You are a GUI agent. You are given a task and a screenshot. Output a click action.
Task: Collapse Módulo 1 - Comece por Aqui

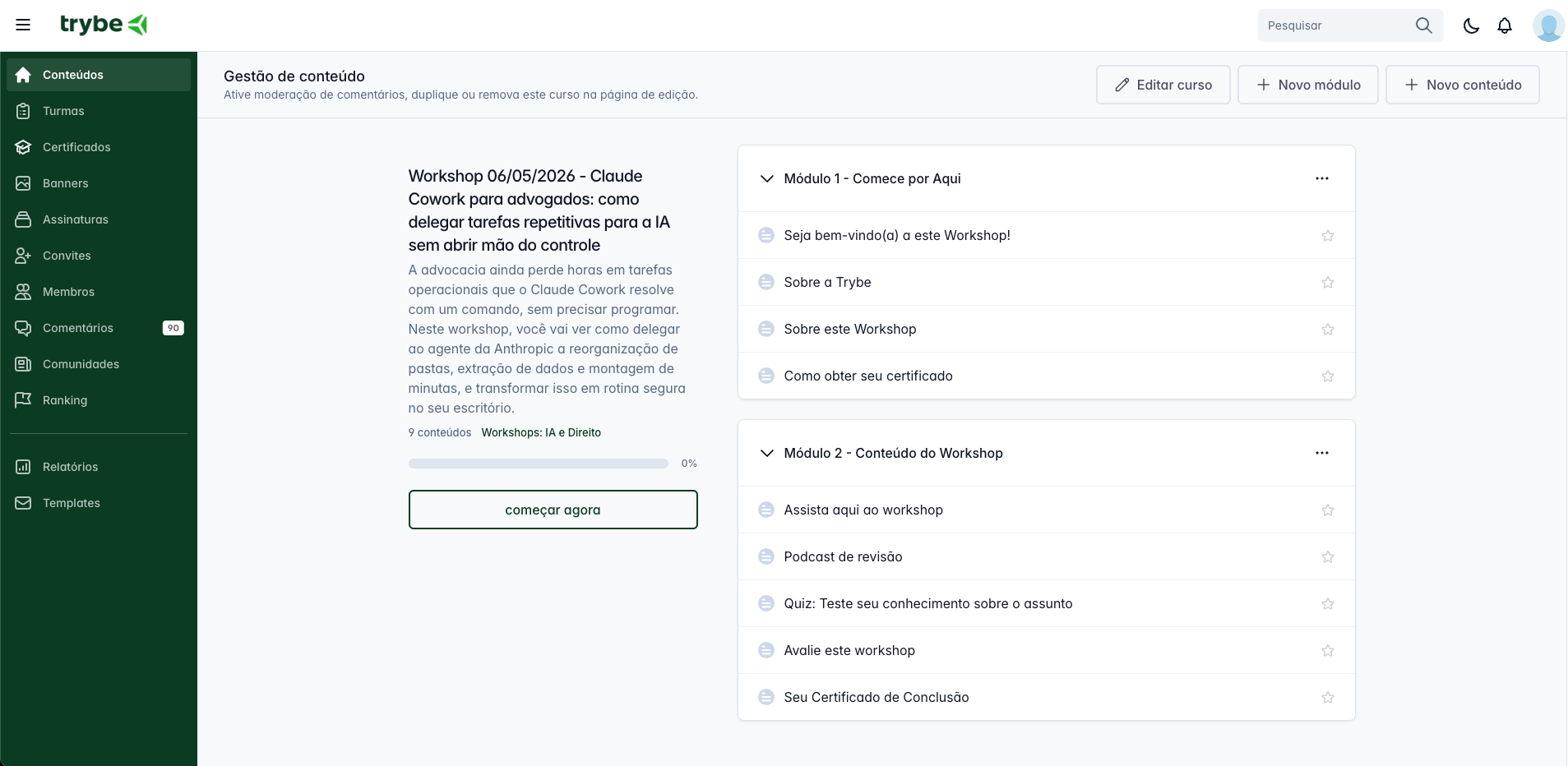click(x=766, y=178)
